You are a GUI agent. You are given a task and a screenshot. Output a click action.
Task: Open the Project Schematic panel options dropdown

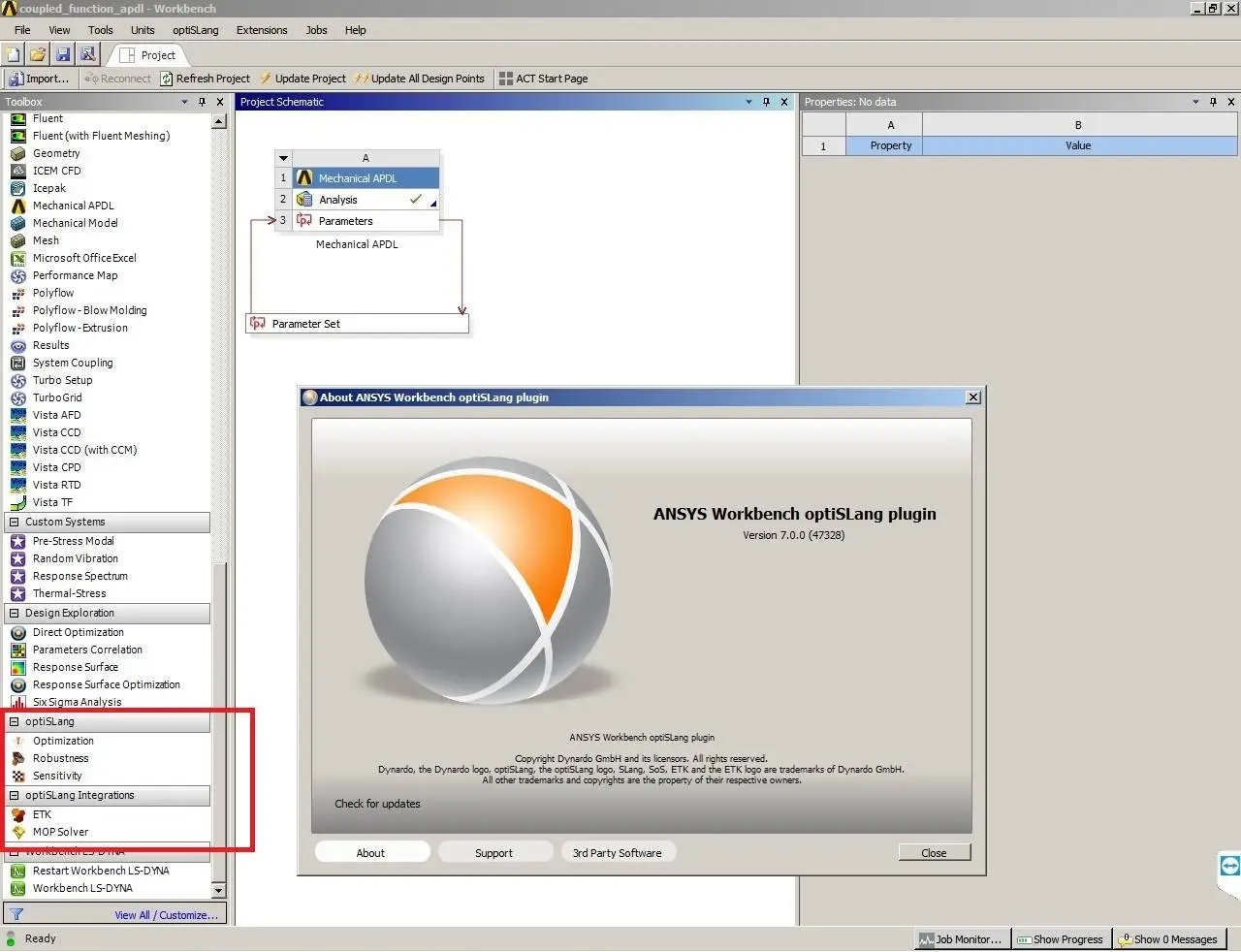(748, 102)
